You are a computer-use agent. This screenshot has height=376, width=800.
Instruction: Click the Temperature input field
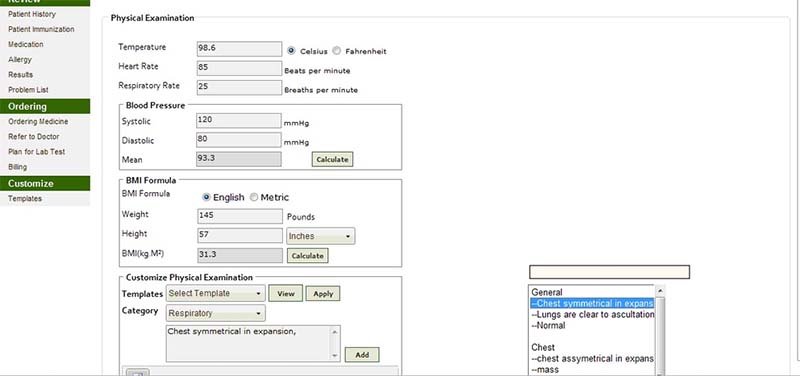coord(239,48)
